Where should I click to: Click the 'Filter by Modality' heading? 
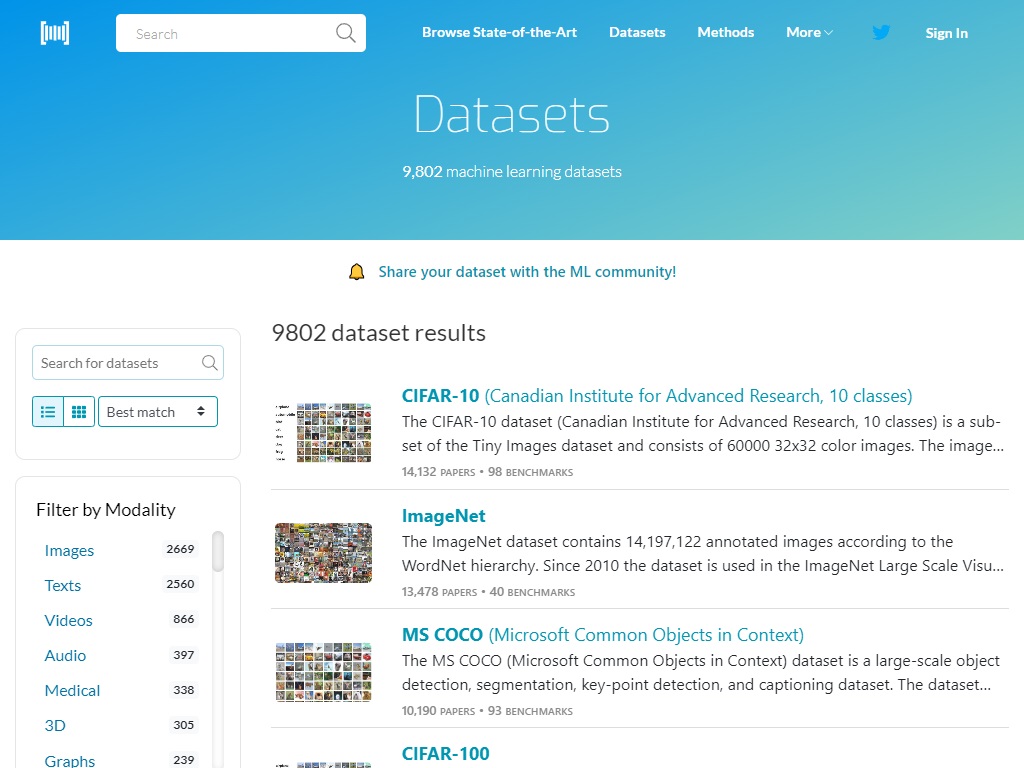106,509
